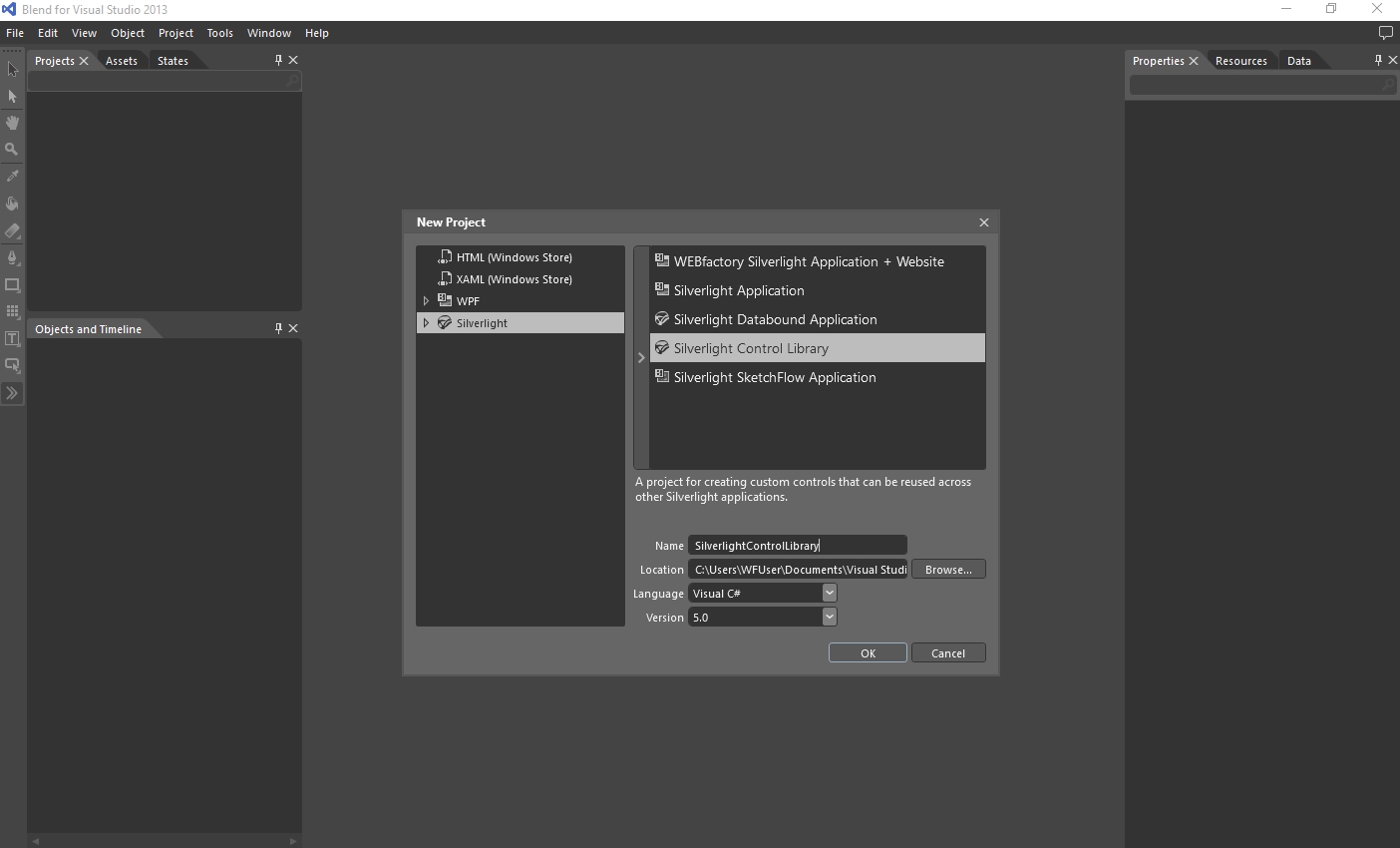Switch to the Assets tab
1400x848 pixels.
coord(122,61)
